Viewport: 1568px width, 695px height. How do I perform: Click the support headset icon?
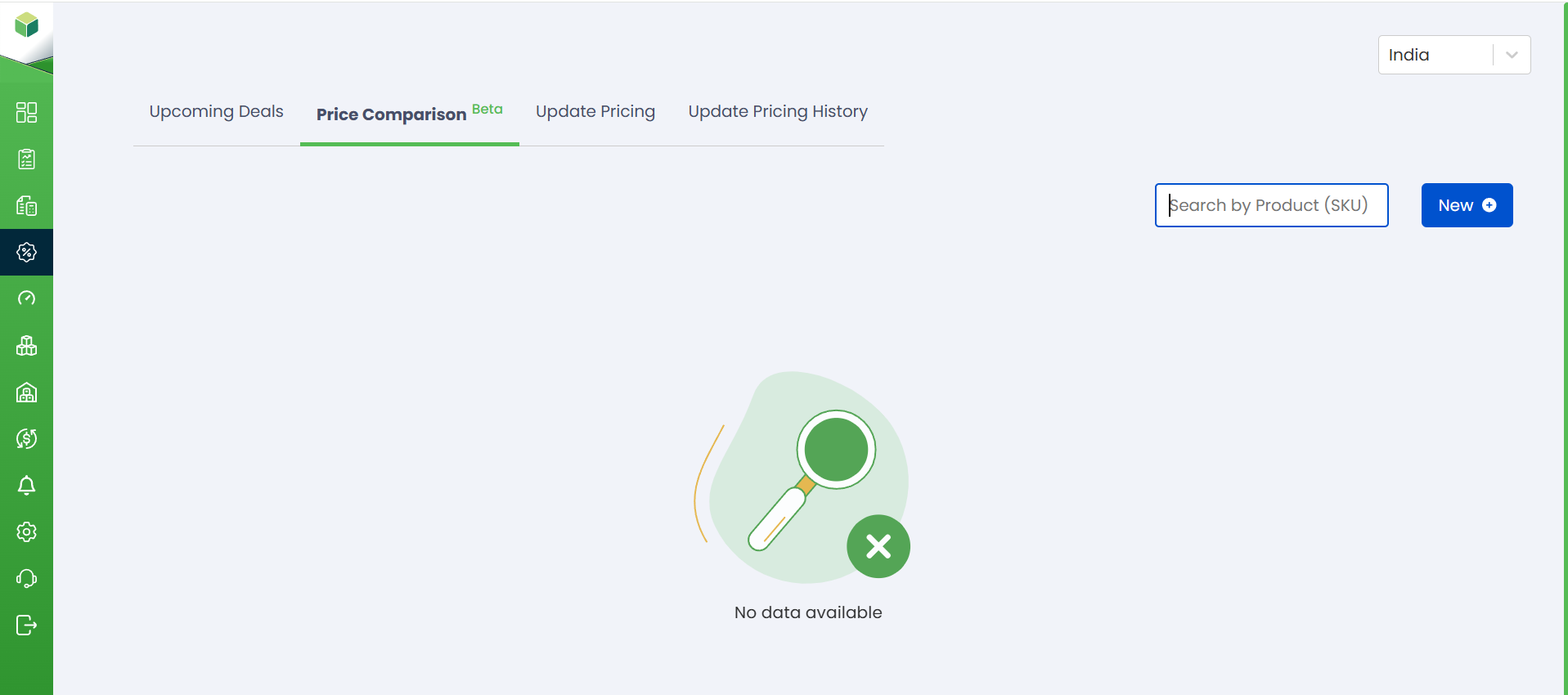[26, 579]
